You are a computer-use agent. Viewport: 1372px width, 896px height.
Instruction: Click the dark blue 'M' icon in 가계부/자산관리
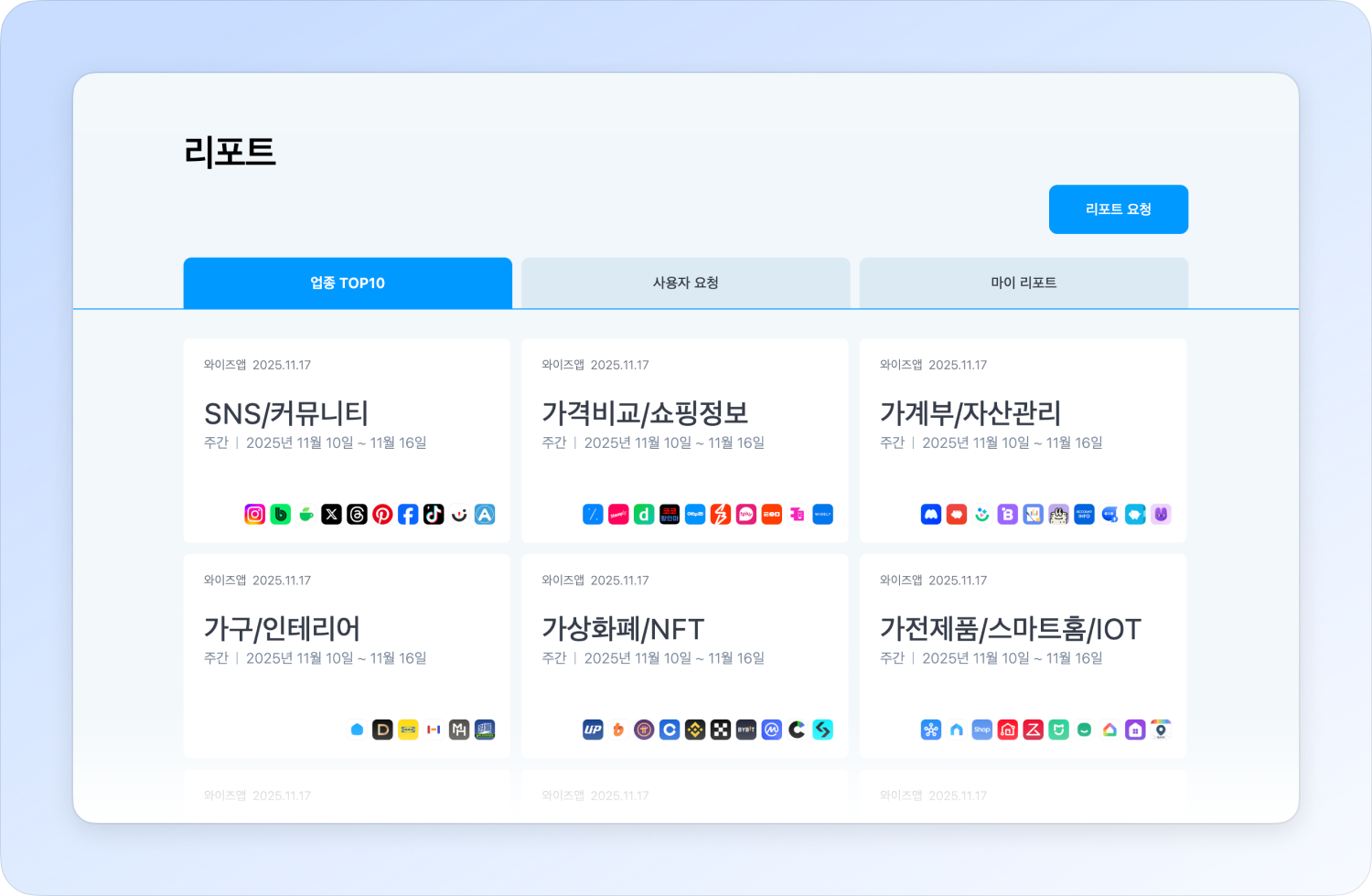931,515
